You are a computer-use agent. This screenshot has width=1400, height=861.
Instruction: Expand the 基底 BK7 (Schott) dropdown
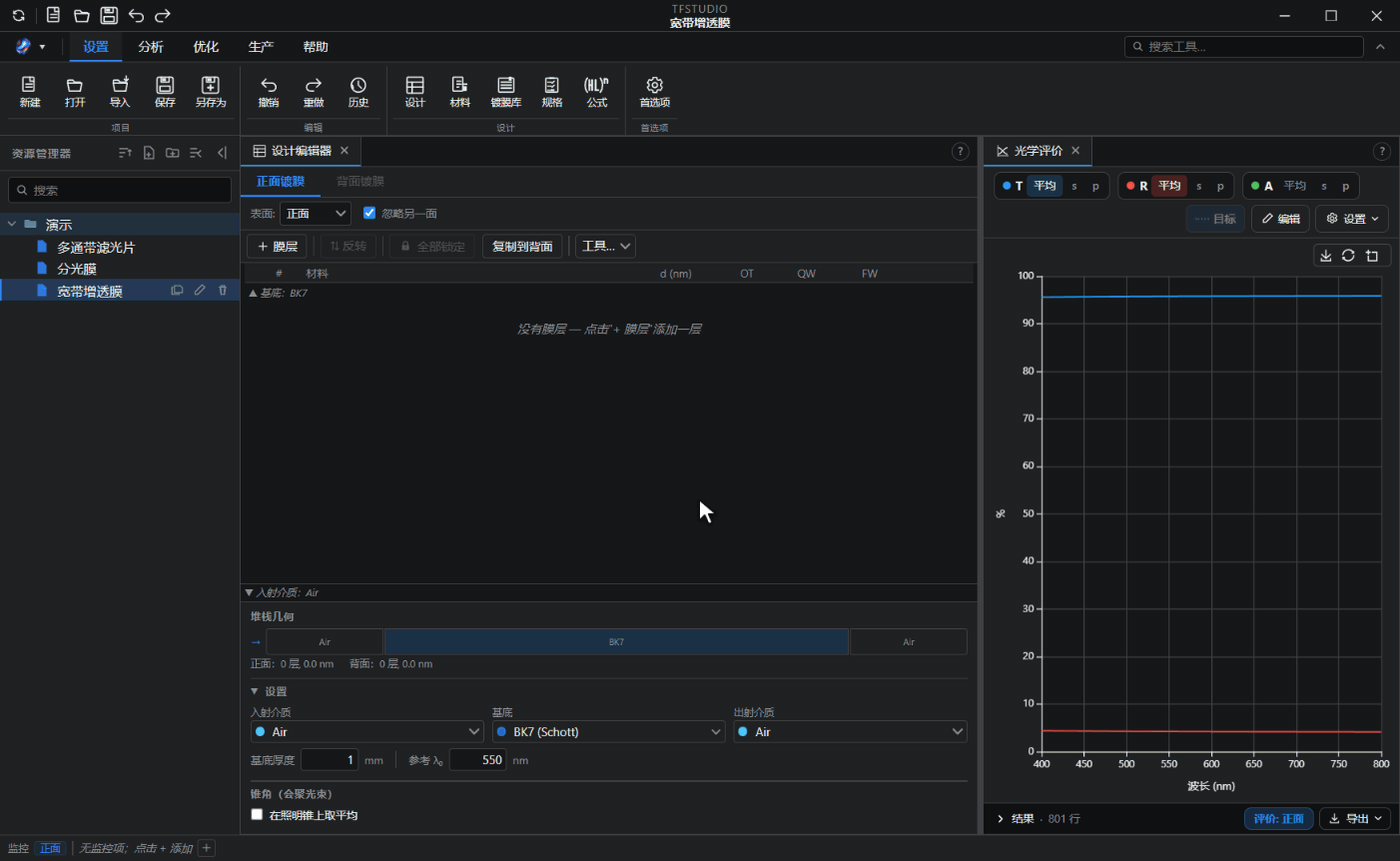(608, 732)
